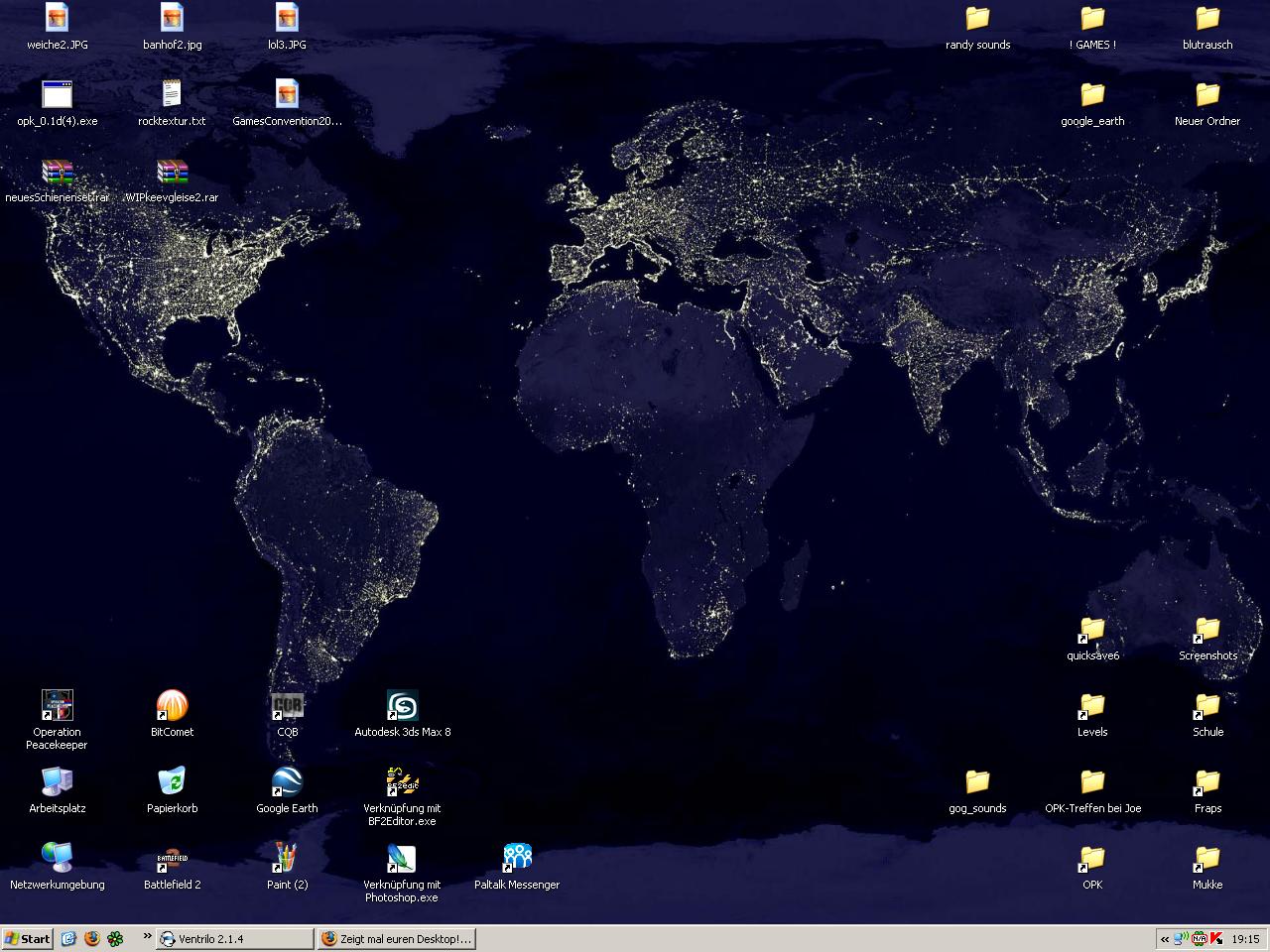Expand hidden system tray icons
The width and height of the screenshot is (1270, 952).
[1165, 938]
